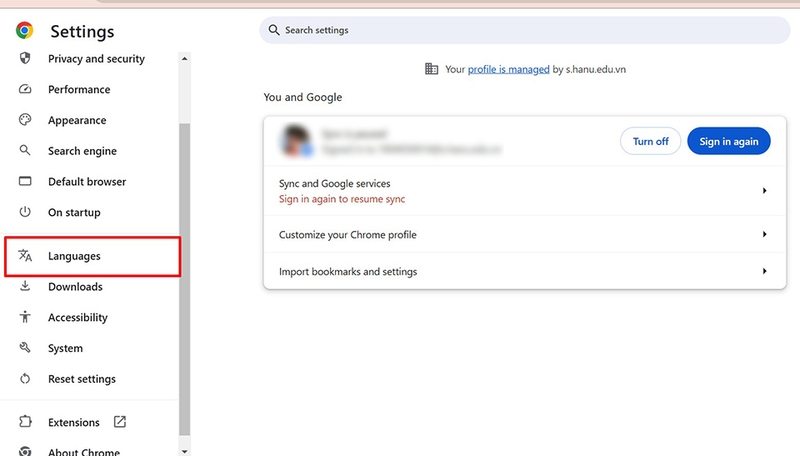Follow the profile is managed link
Image resolution: width=800 pixels, height=456 pixels.
[509, 69]
